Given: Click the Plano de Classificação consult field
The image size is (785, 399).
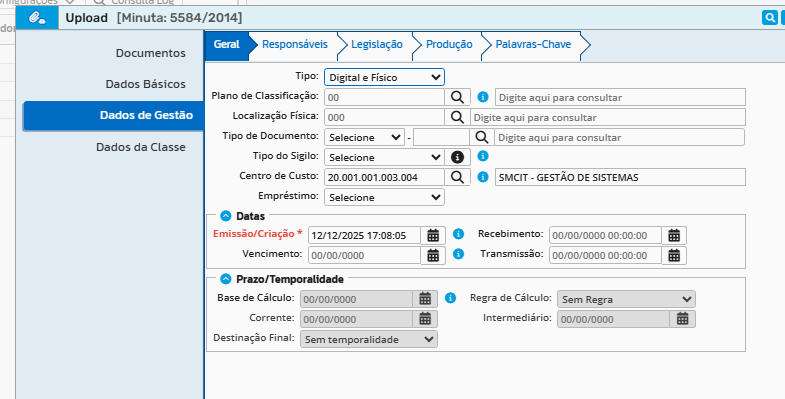Looking at the screenshot, I should pyautogui.click(x=620, y=97).
